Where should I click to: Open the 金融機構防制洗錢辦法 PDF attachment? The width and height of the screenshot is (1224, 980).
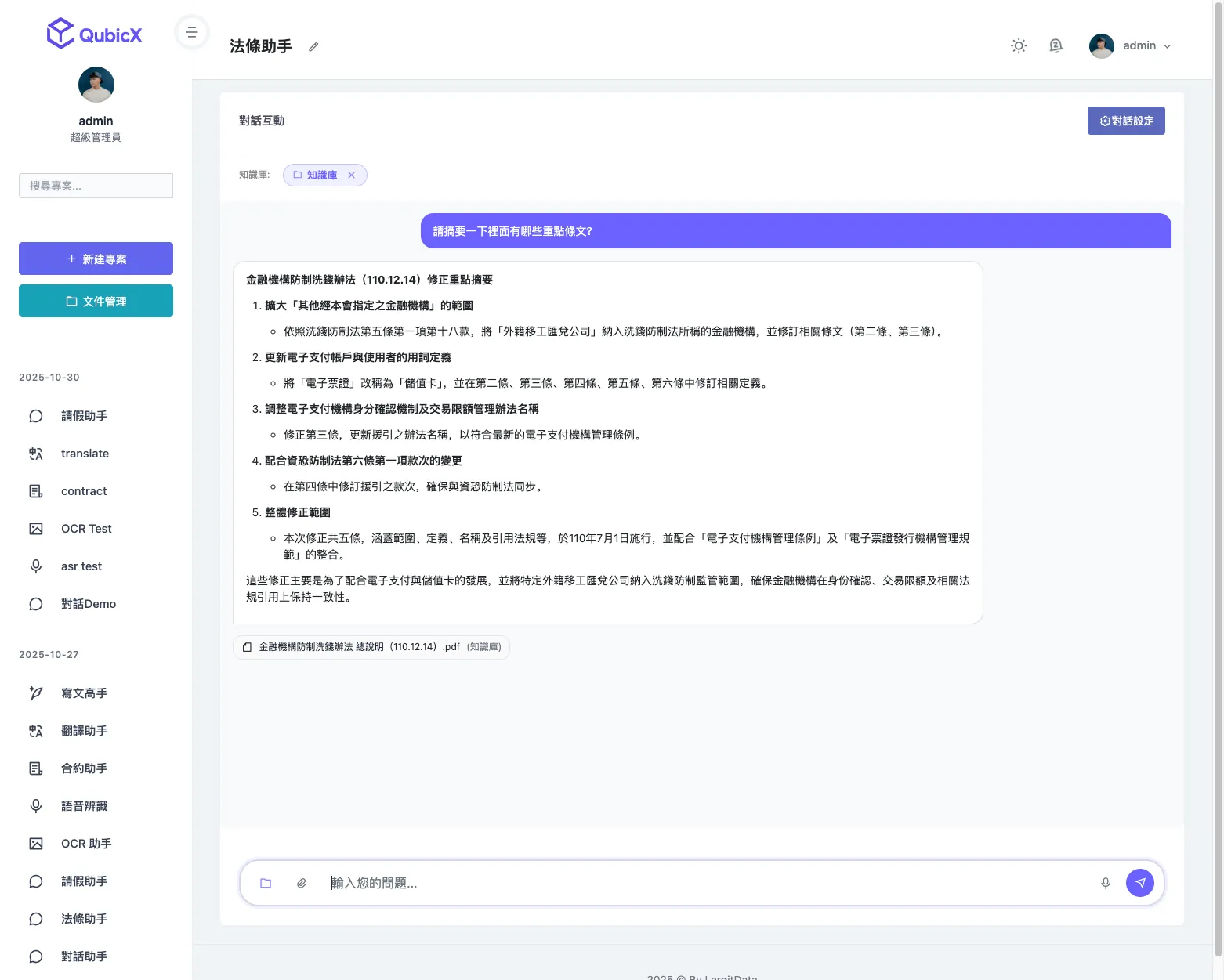(x=371, y=647)
